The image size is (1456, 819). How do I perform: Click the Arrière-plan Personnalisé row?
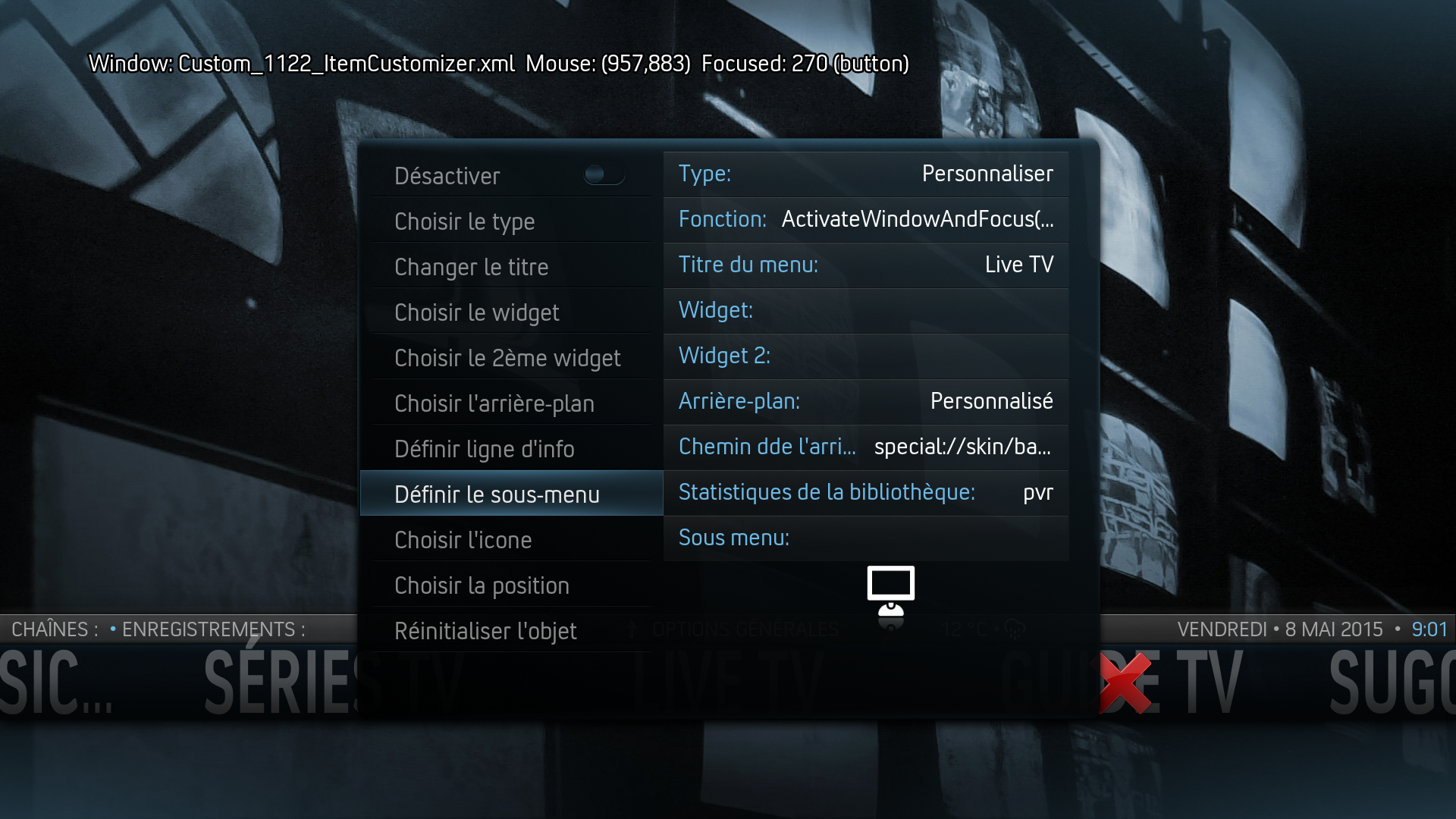coord(865,401)
